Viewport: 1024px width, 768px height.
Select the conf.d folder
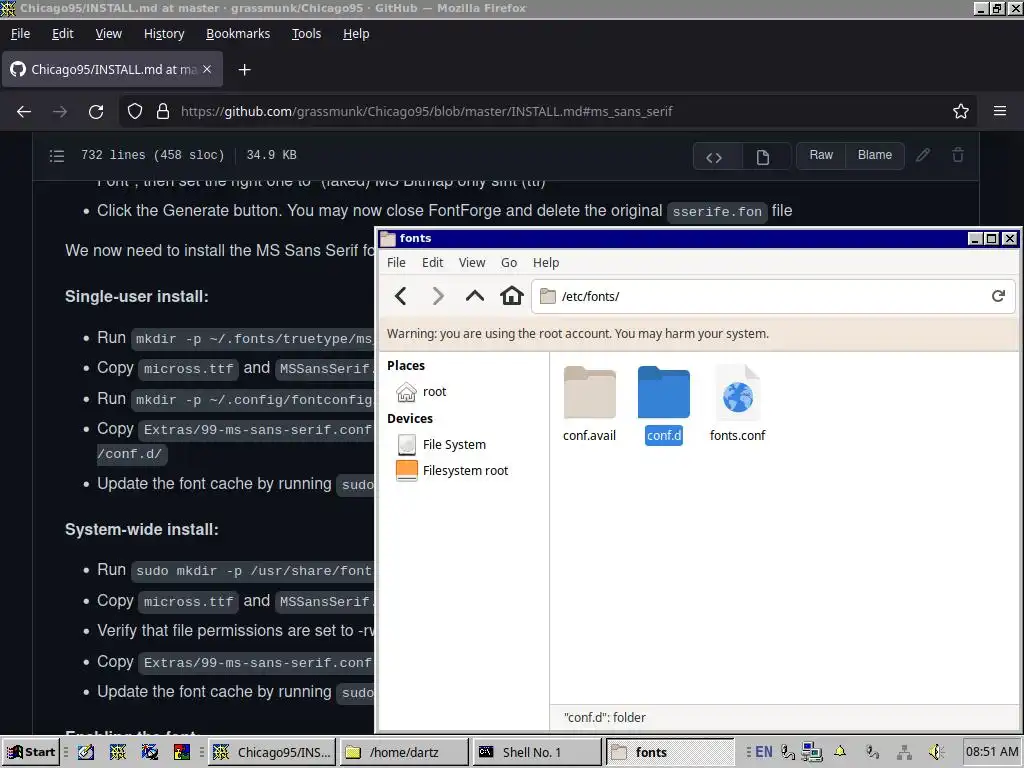[x=664, y=405]
